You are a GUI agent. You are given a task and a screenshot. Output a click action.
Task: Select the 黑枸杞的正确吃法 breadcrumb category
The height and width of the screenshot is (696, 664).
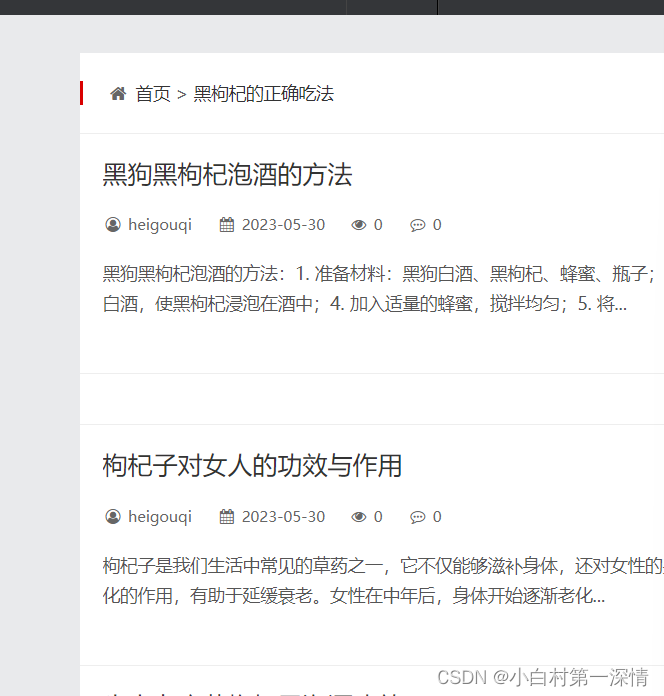(x=263, y=94)
